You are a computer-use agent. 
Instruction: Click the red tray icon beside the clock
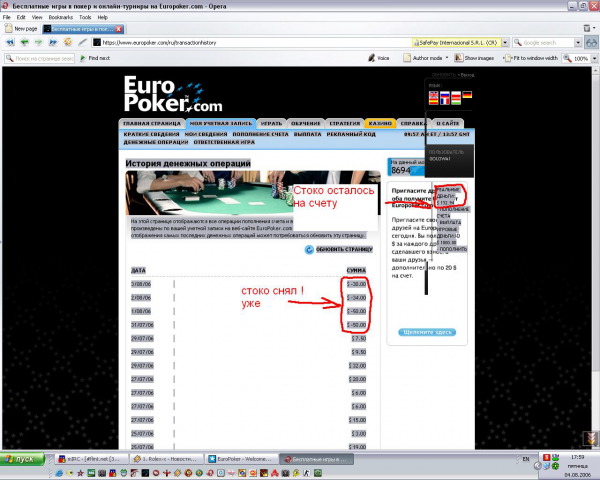click(546, 457)
